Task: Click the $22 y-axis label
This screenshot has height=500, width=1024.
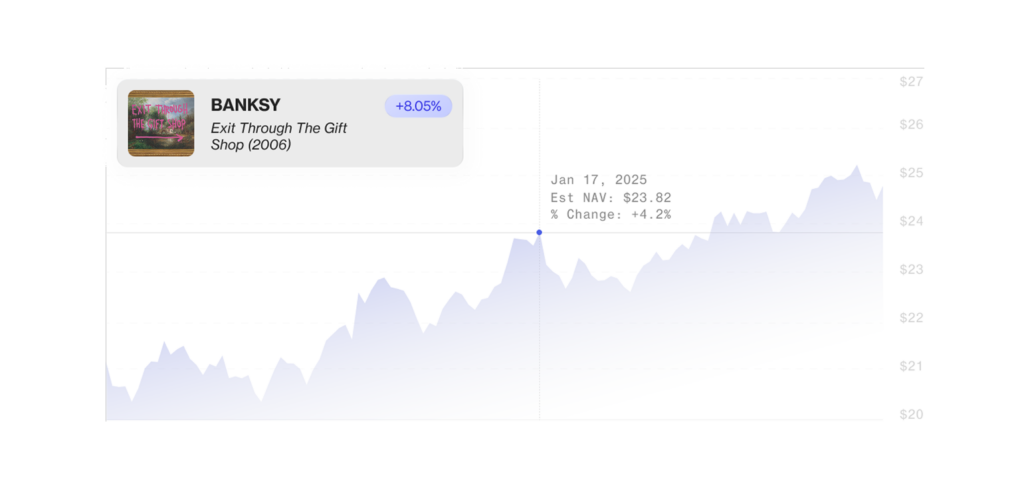Action: (910, 318)
